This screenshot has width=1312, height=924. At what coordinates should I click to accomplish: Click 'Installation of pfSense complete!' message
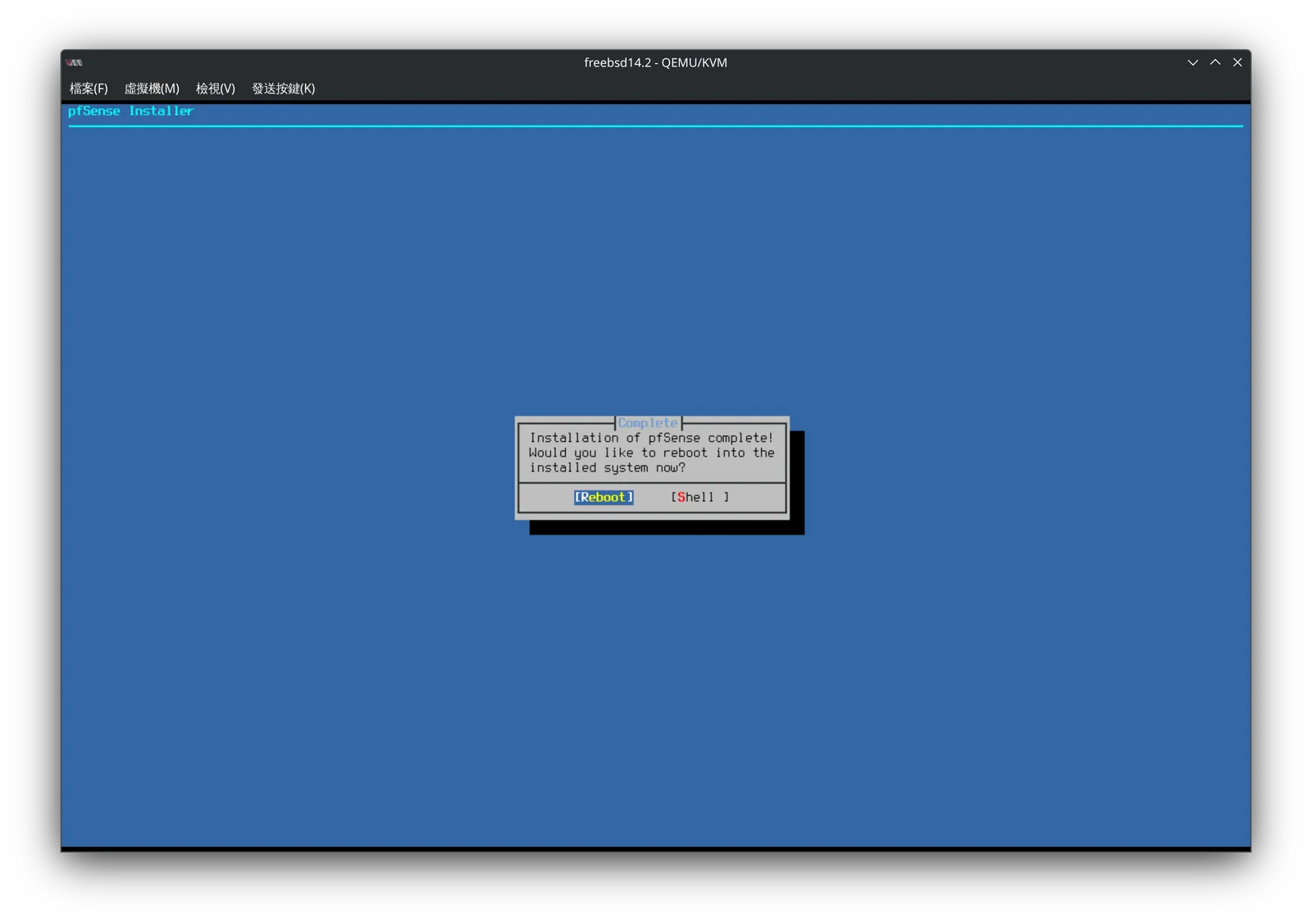pyautogui.click(x=651, y=438)
